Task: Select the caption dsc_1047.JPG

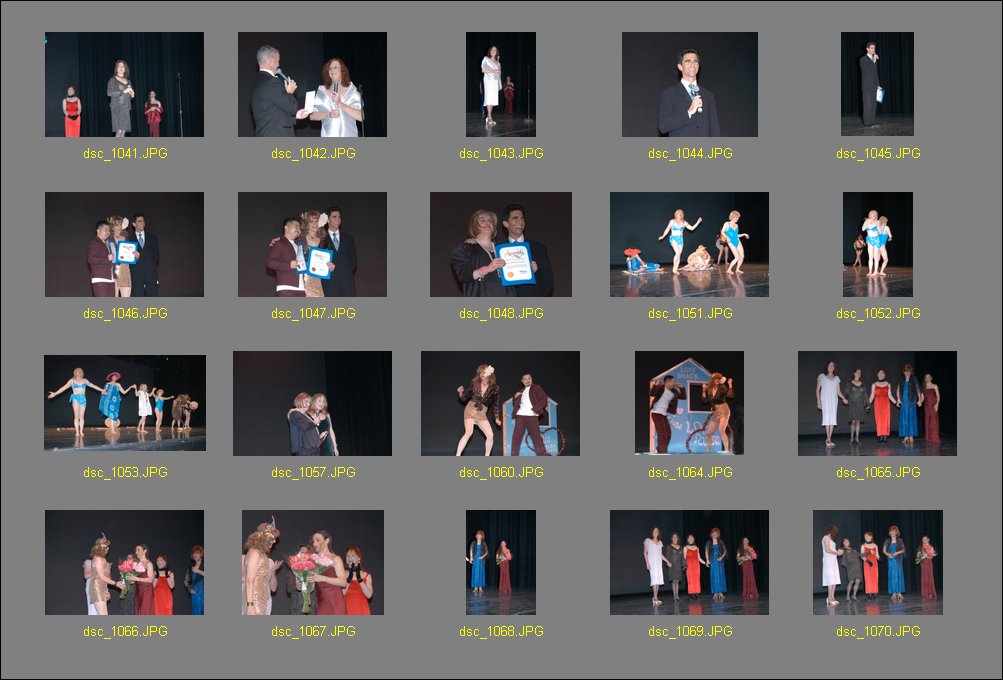Action: pyautogui.click(x=313, y=313)
